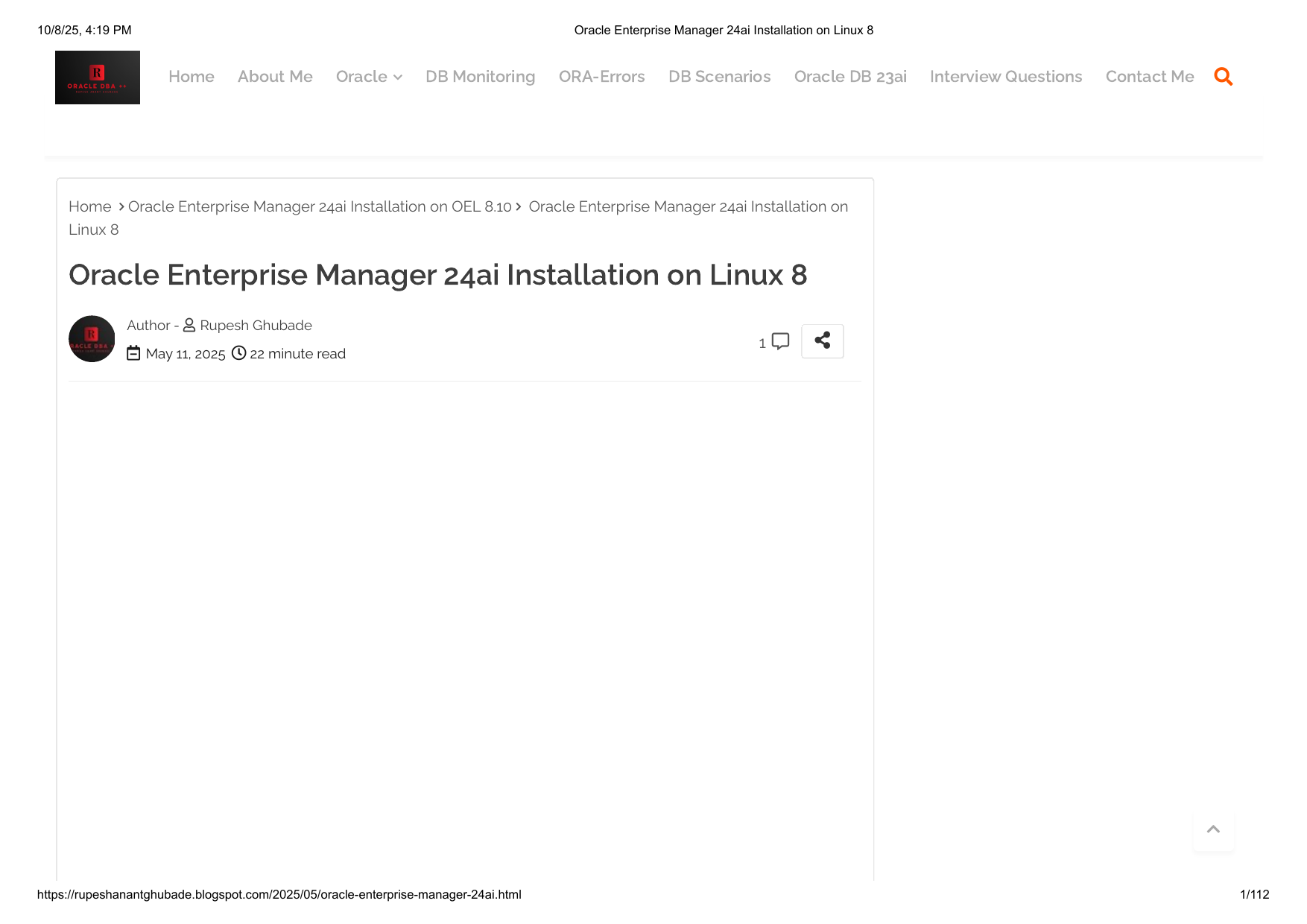Click the author avatar image

click(92, 339)
